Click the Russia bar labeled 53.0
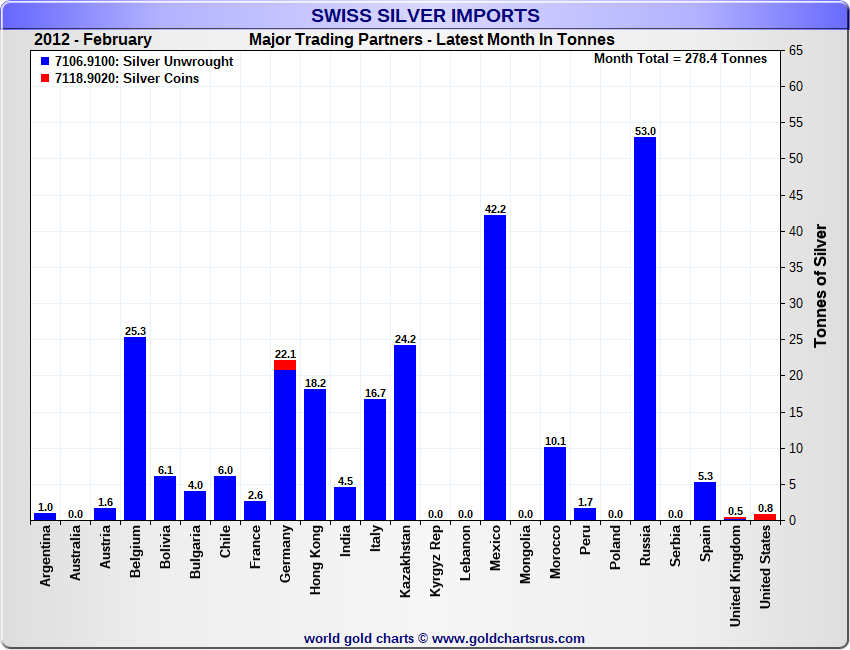The width and height of the screenshot is (850, 650). point(645,330)
